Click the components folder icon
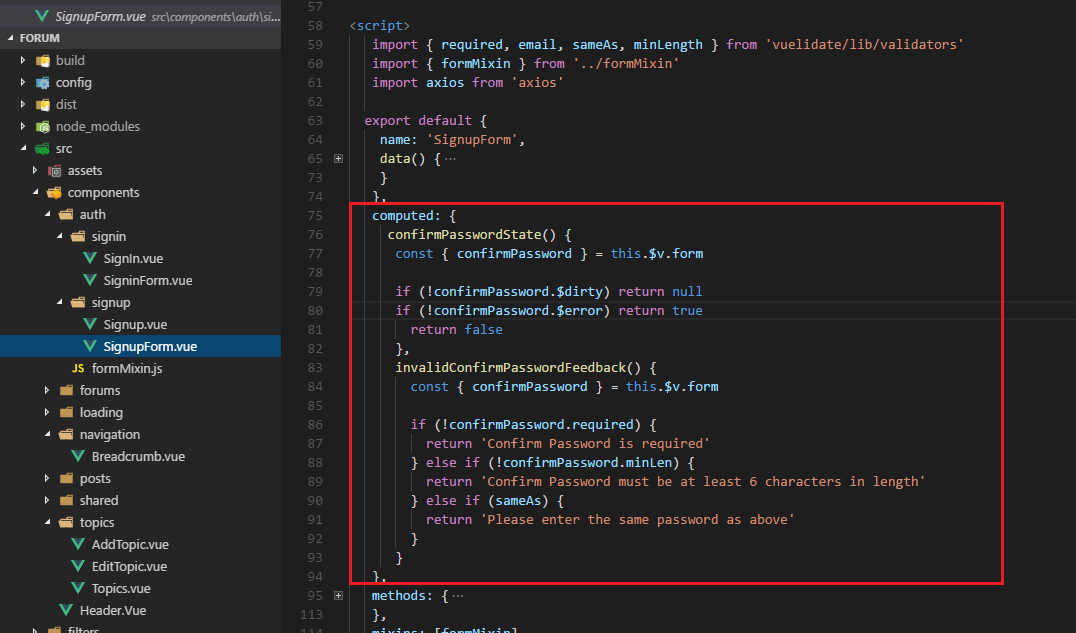 [x=54, y=192]
